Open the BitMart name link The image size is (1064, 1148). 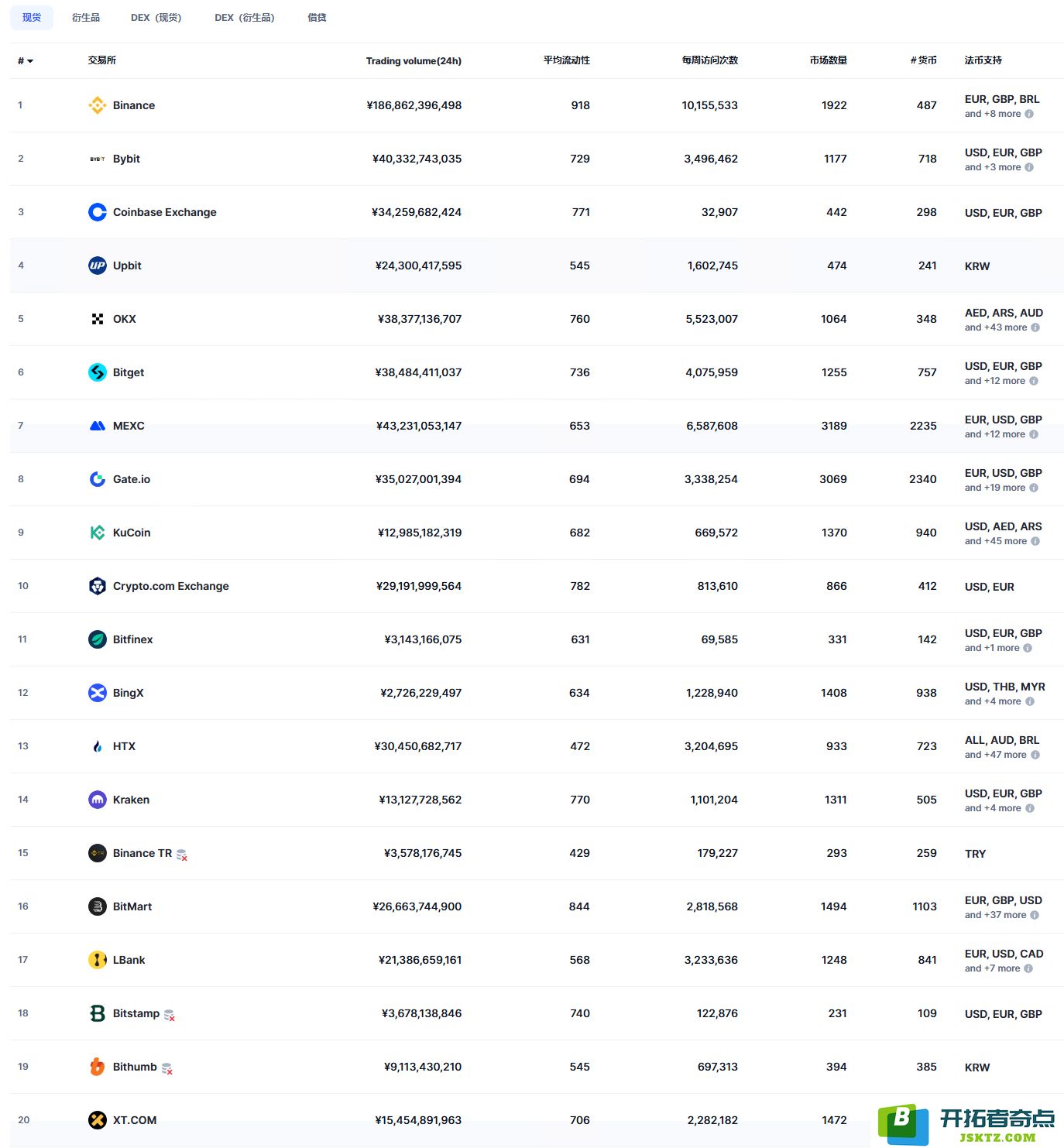pos(132,906)
